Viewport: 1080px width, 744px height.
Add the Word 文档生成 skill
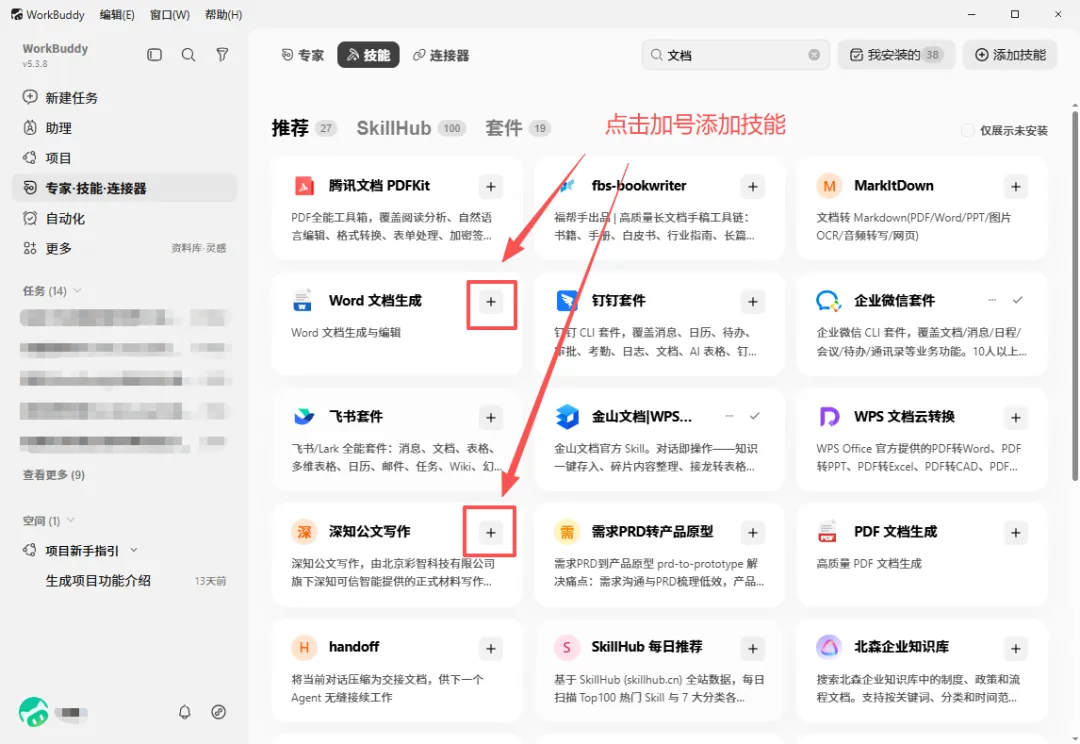(490, 302)
